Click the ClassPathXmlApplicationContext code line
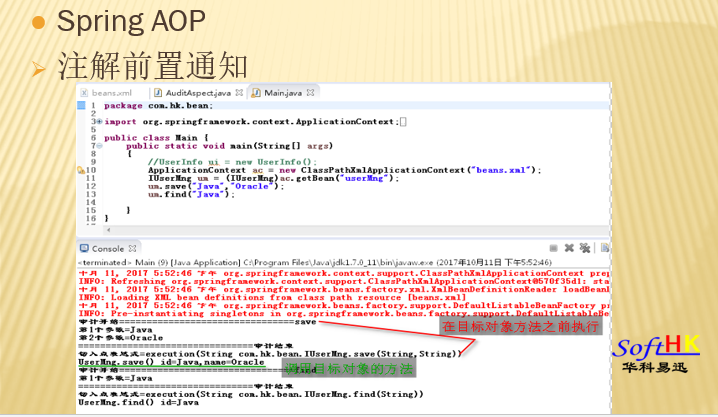This screenshot has width=718, height=417. [x=344, y=170]
